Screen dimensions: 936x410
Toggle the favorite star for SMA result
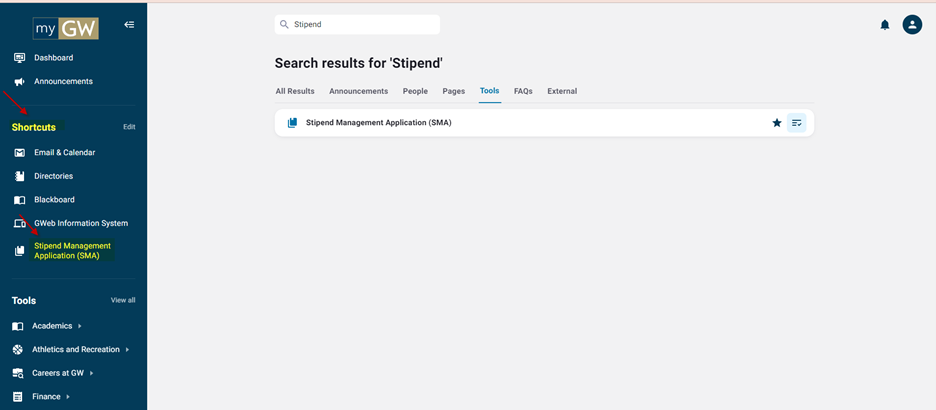(x=777, y=122)
